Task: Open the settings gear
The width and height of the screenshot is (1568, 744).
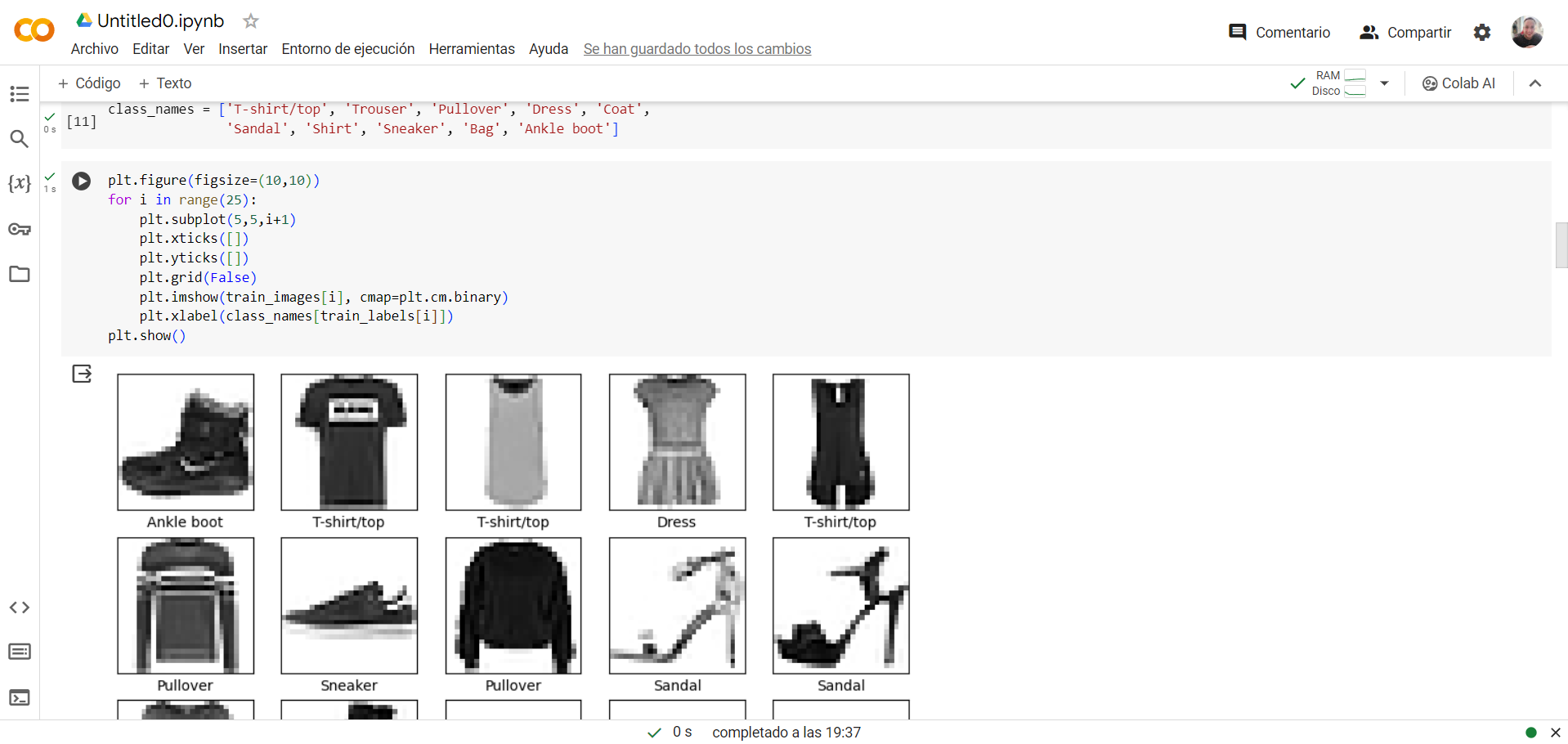Action: tap(1481, 33)
